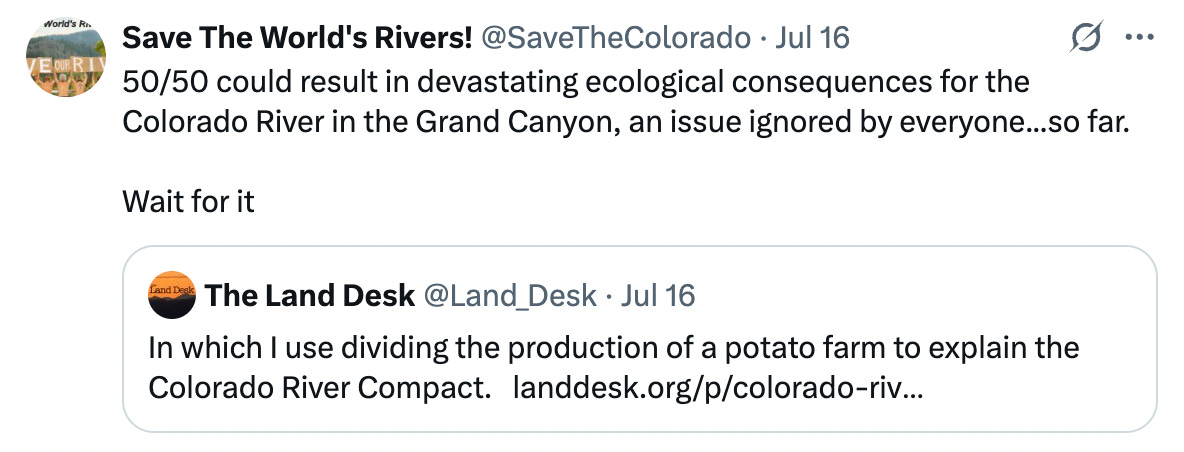Viewport: 1184px width, 452px height.
Task: Follow the landdesk.org/p/colorado-riv… link
Action: (718, 388)
